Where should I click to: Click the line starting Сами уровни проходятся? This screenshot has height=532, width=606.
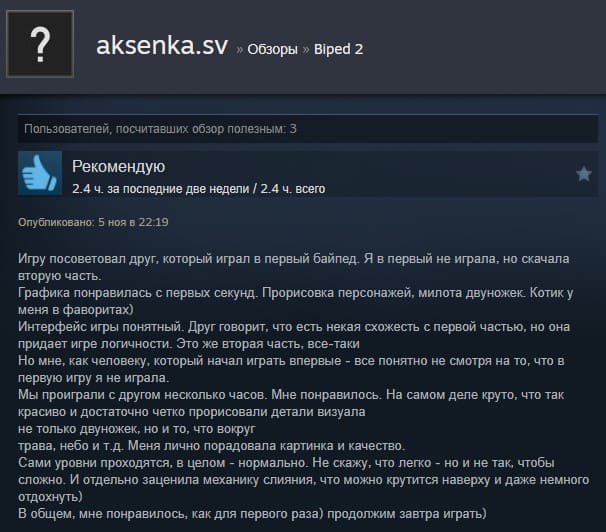click(286, 462)
